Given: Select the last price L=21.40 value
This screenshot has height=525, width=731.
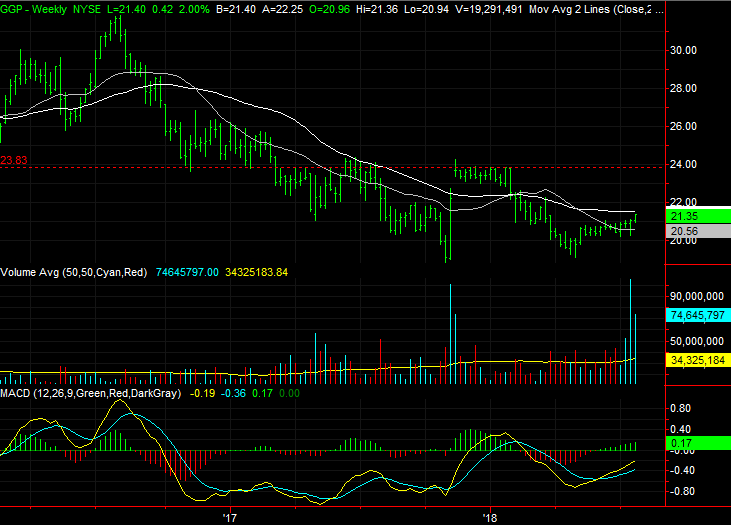Looking at the screenshot, I should tap(126, 9).
